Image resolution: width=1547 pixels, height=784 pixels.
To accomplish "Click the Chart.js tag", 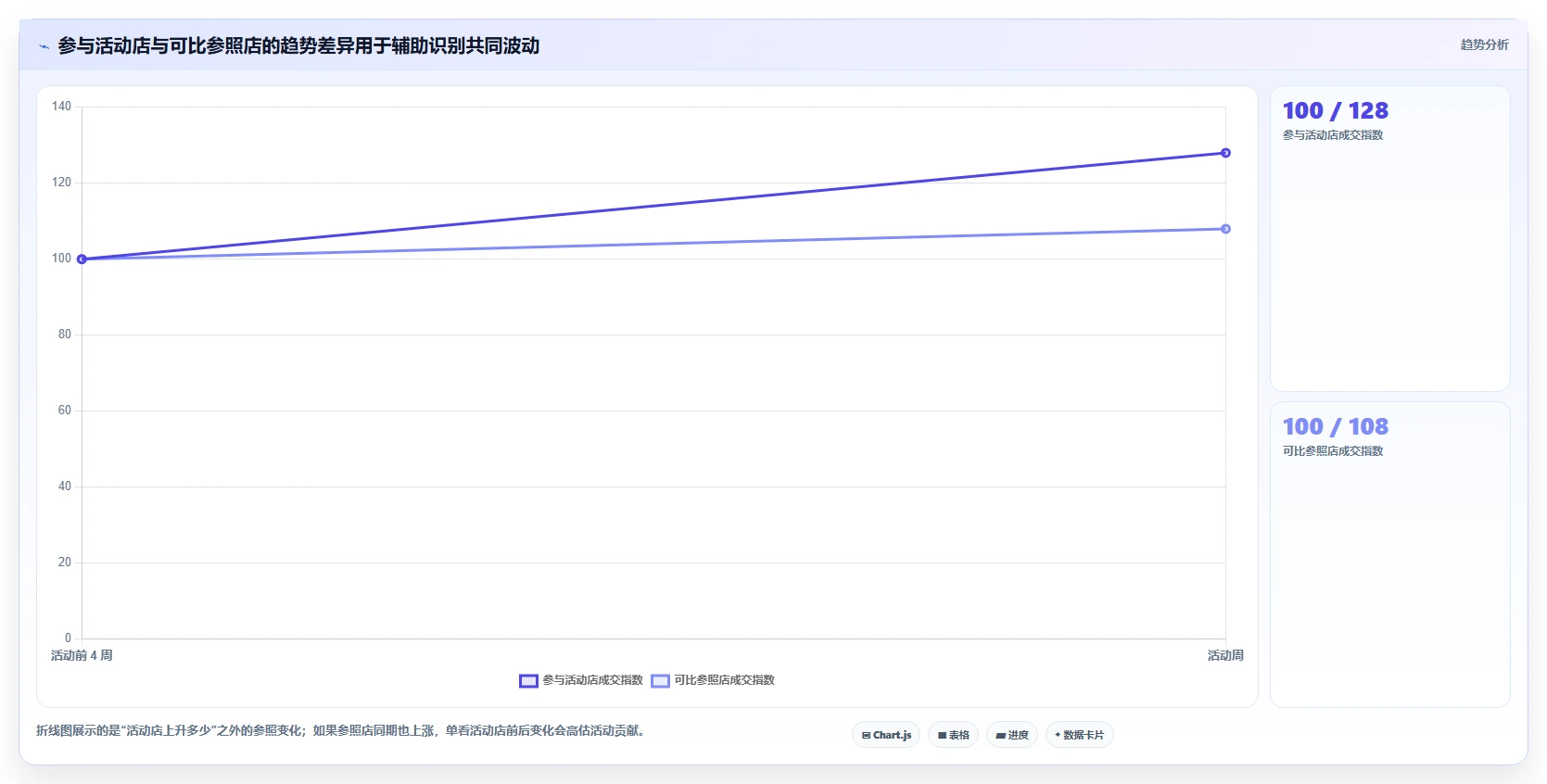I will coord(886,735).
